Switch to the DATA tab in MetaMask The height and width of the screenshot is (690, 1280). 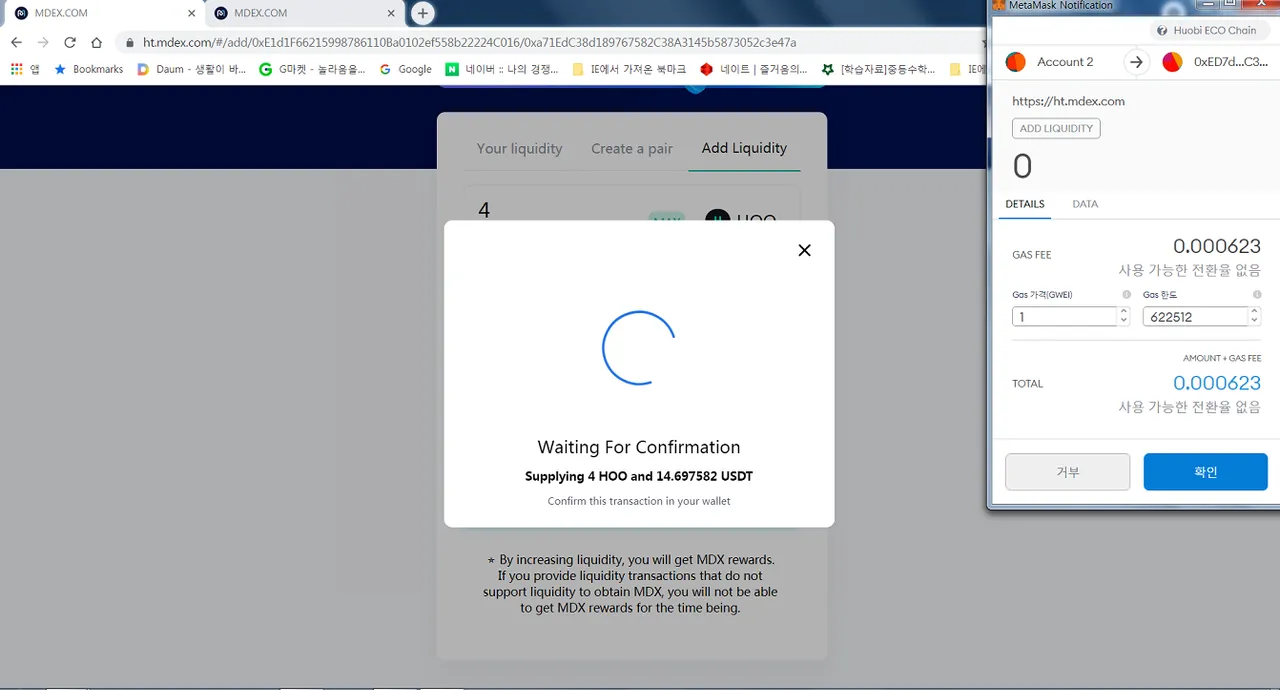(x=1085, y=204)
